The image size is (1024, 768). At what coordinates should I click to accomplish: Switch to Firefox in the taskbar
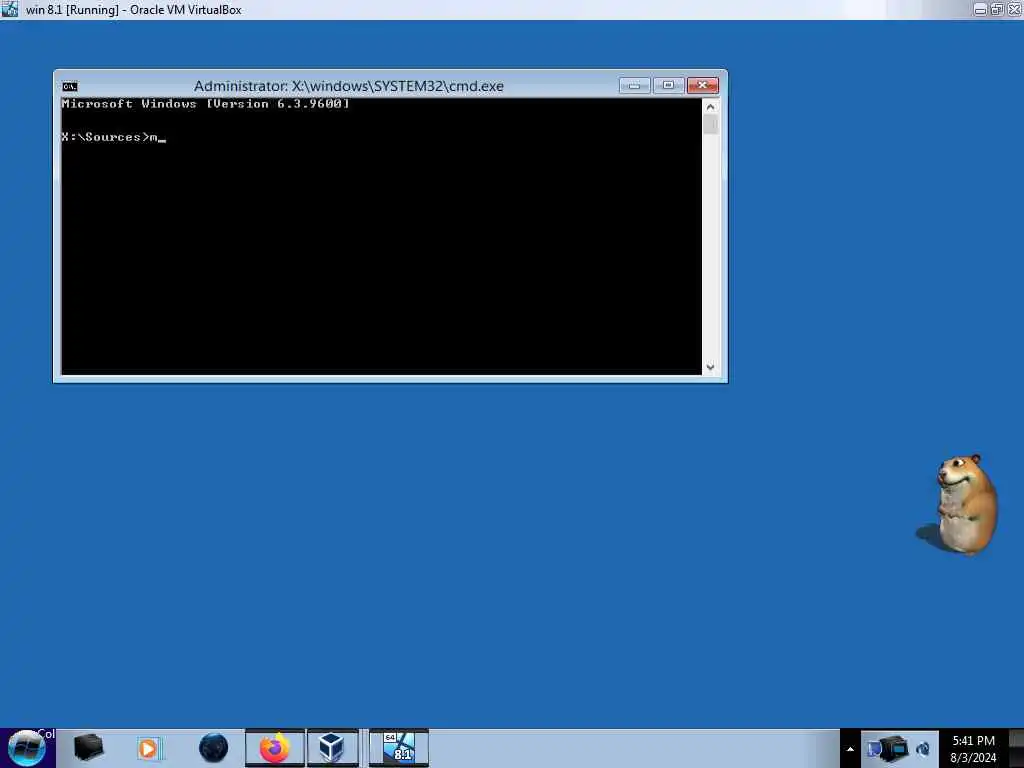(275, 748)
